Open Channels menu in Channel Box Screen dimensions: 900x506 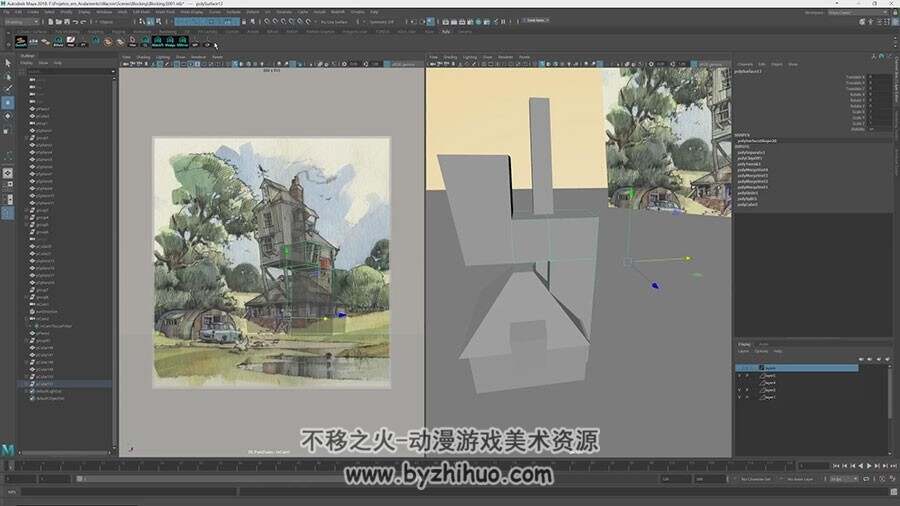(744, 64)
